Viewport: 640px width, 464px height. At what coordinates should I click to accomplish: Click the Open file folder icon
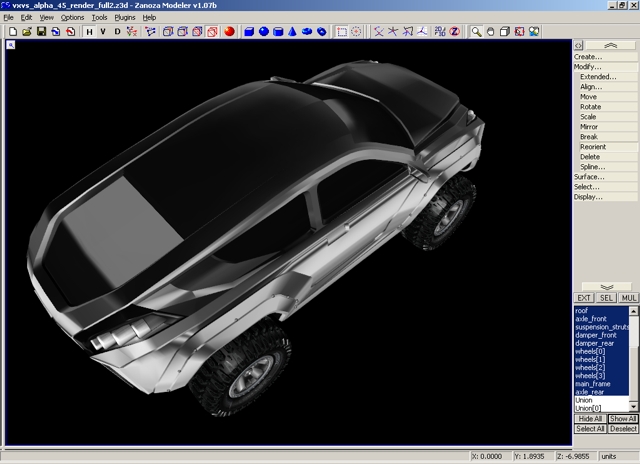26,32
